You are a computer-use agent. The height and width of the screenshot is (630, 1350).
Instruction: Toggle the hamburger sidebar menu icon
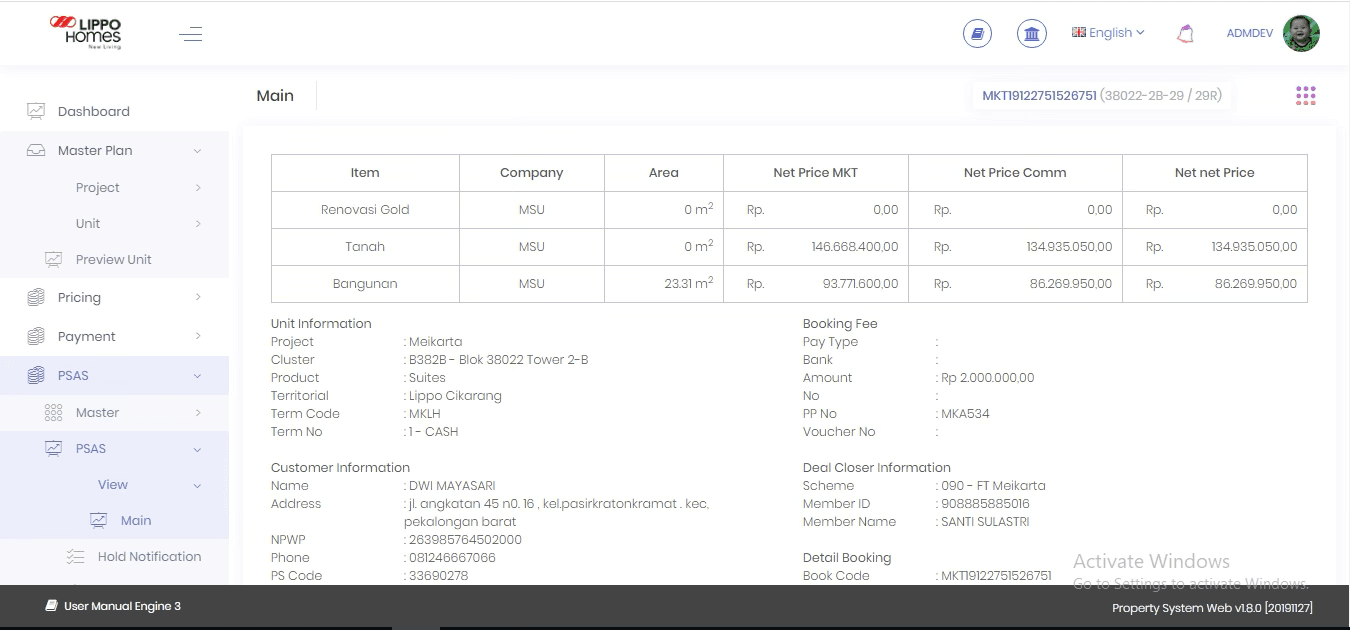click(x=190, y=34)
